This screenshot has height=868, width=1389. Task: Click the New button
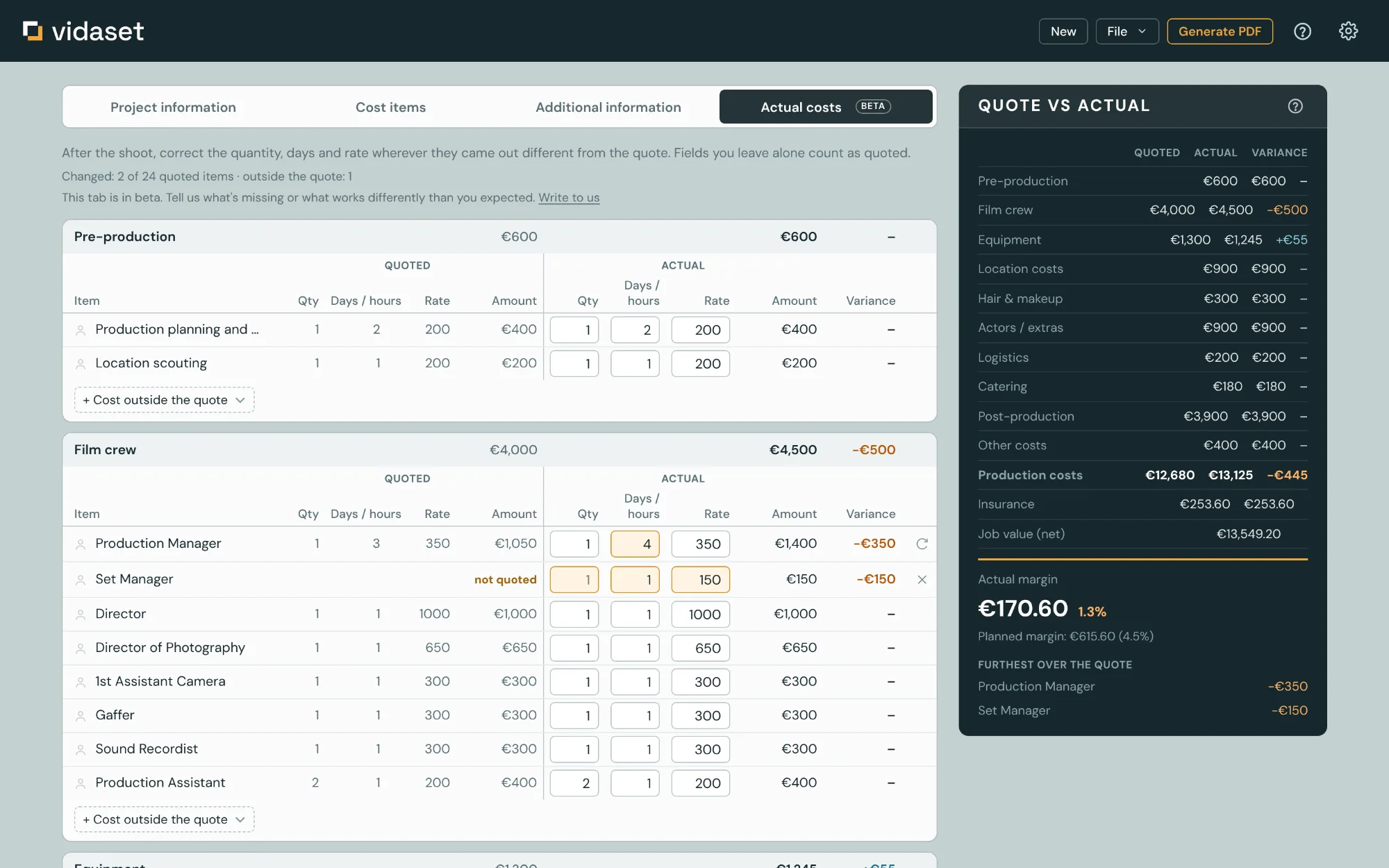pos(1063,31)
